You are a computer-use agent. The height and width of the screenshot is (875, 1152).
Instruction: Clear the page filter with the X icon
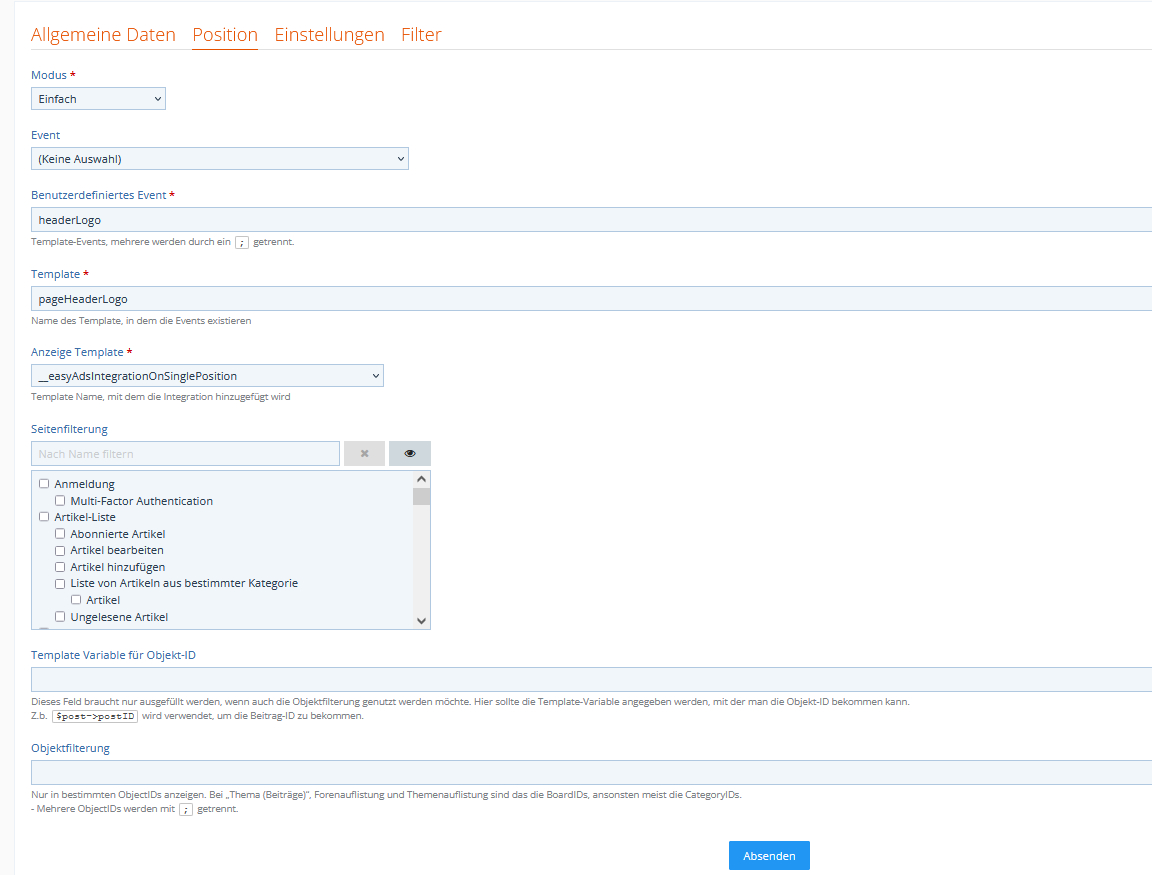pos(364,454)
